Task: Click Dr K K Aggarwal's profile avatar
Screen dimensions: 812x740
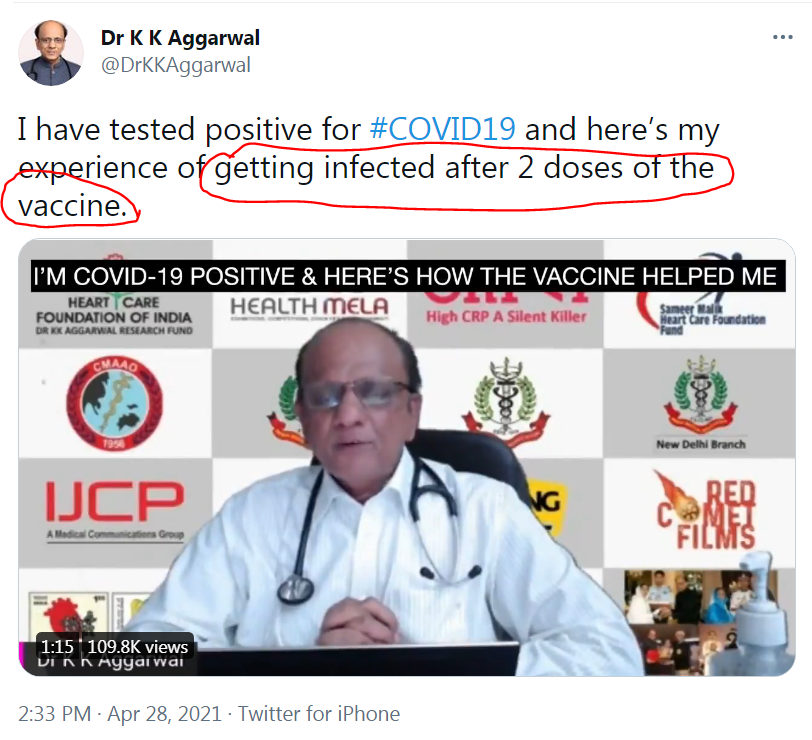Action: click(x=51, y=53)
